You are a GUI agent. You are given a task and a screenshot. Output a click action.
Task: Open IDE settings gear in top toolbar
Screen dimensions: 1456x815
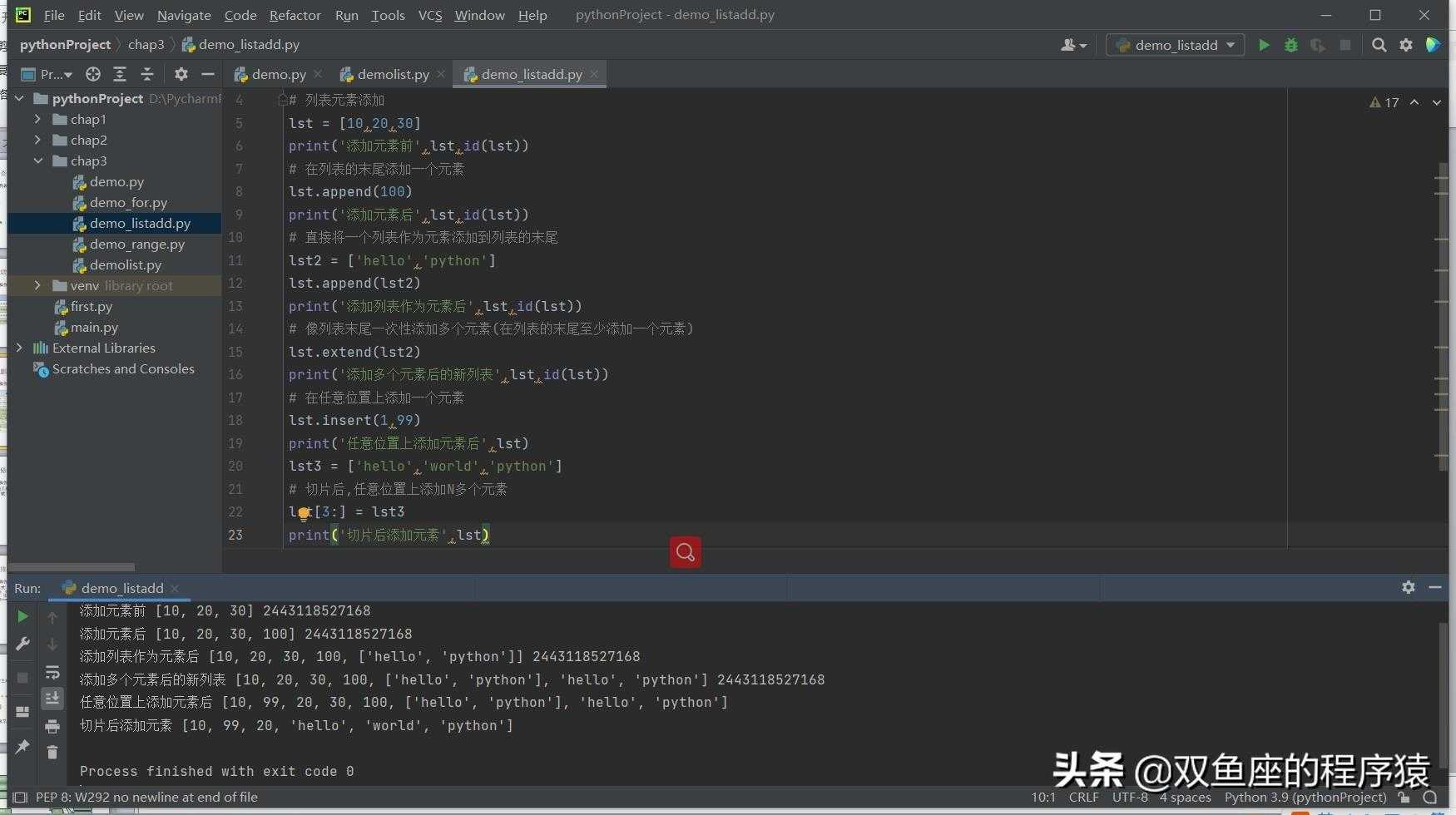(x=1406, y=45)
